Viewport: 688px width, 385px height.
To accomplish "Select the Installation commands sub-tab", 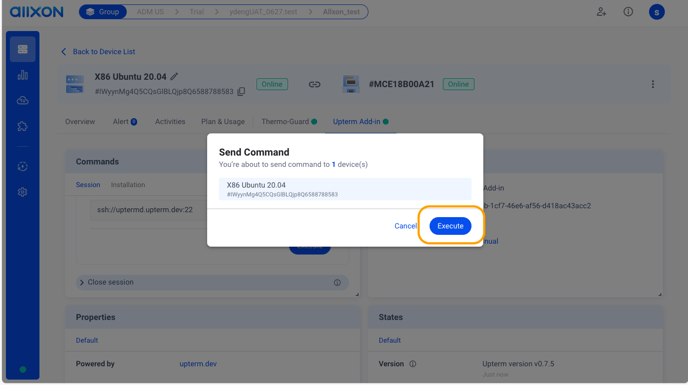I will [x=128, y=185].
